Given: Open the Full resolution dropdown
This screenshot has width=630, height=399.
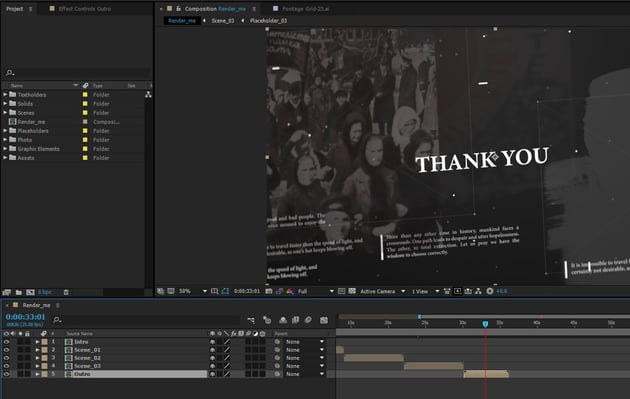Looking at the screenshot, I should click(316, 291).
